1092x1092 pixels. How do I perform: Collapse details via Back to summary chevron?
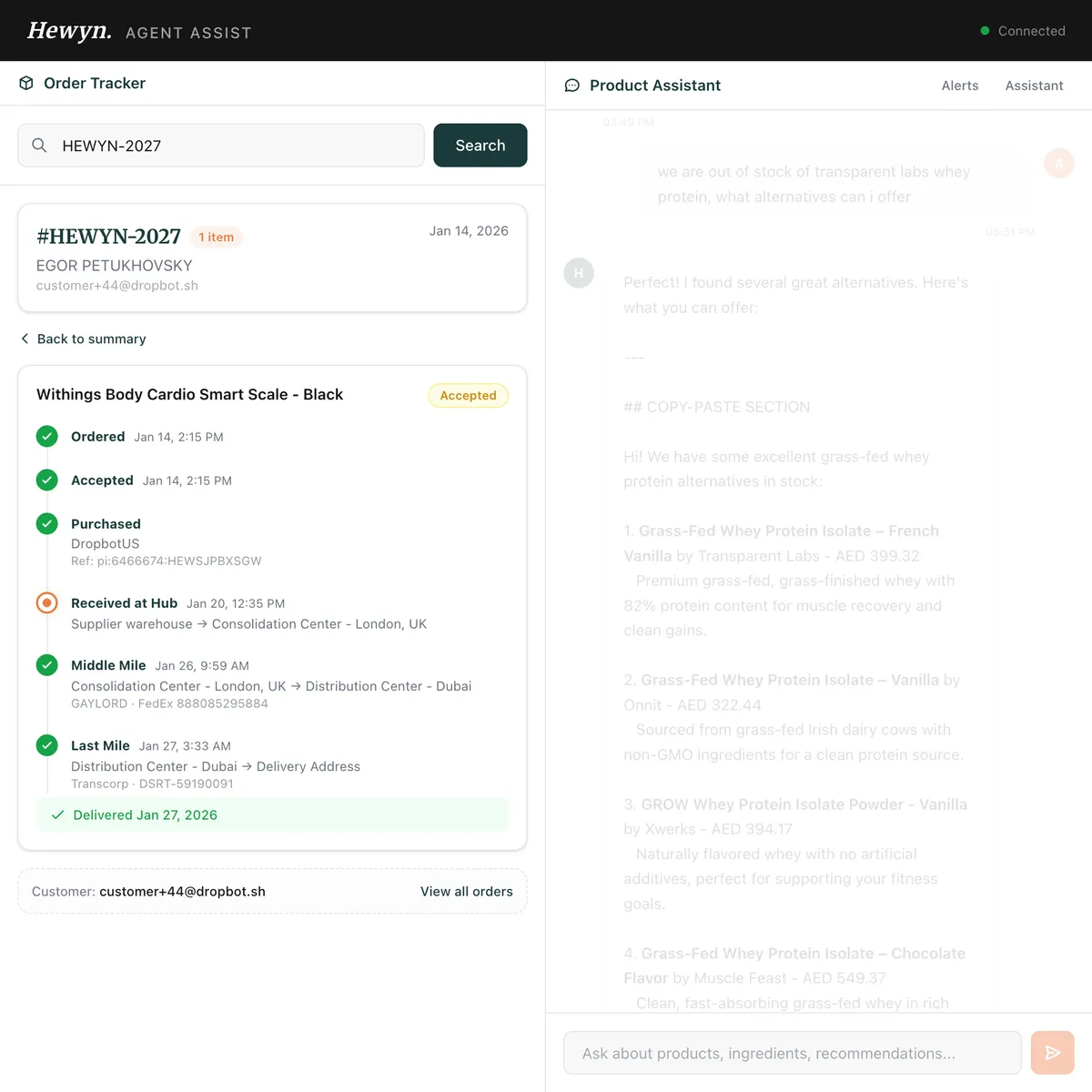point(25,339)
